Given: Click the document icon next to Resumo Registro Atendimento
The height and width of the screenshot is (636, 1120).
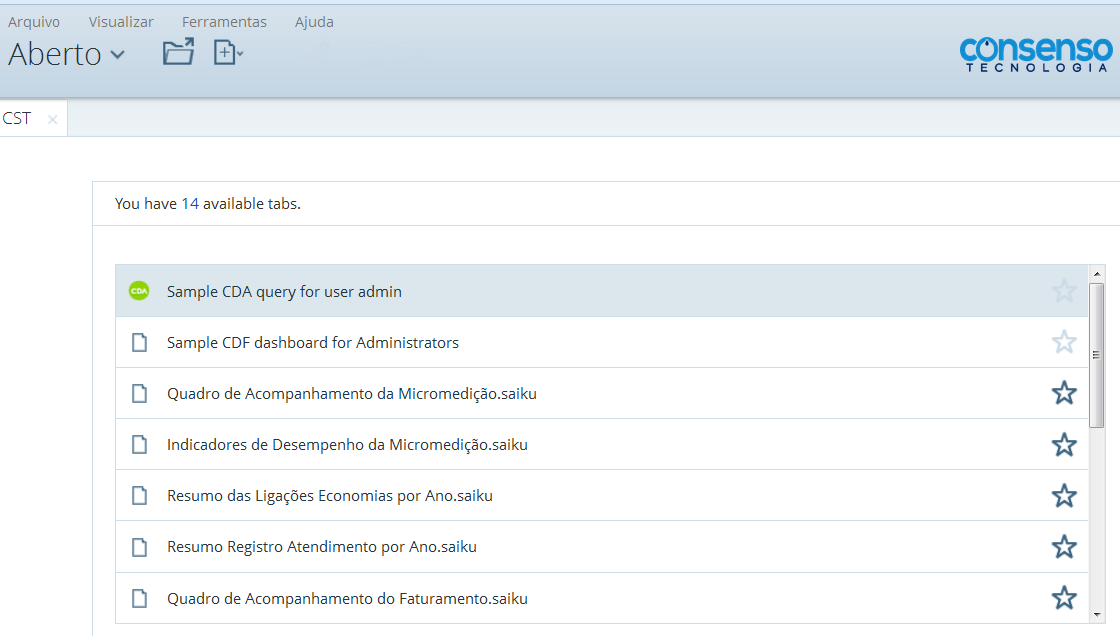Looking at the screenshot, I should coord(139,546).
